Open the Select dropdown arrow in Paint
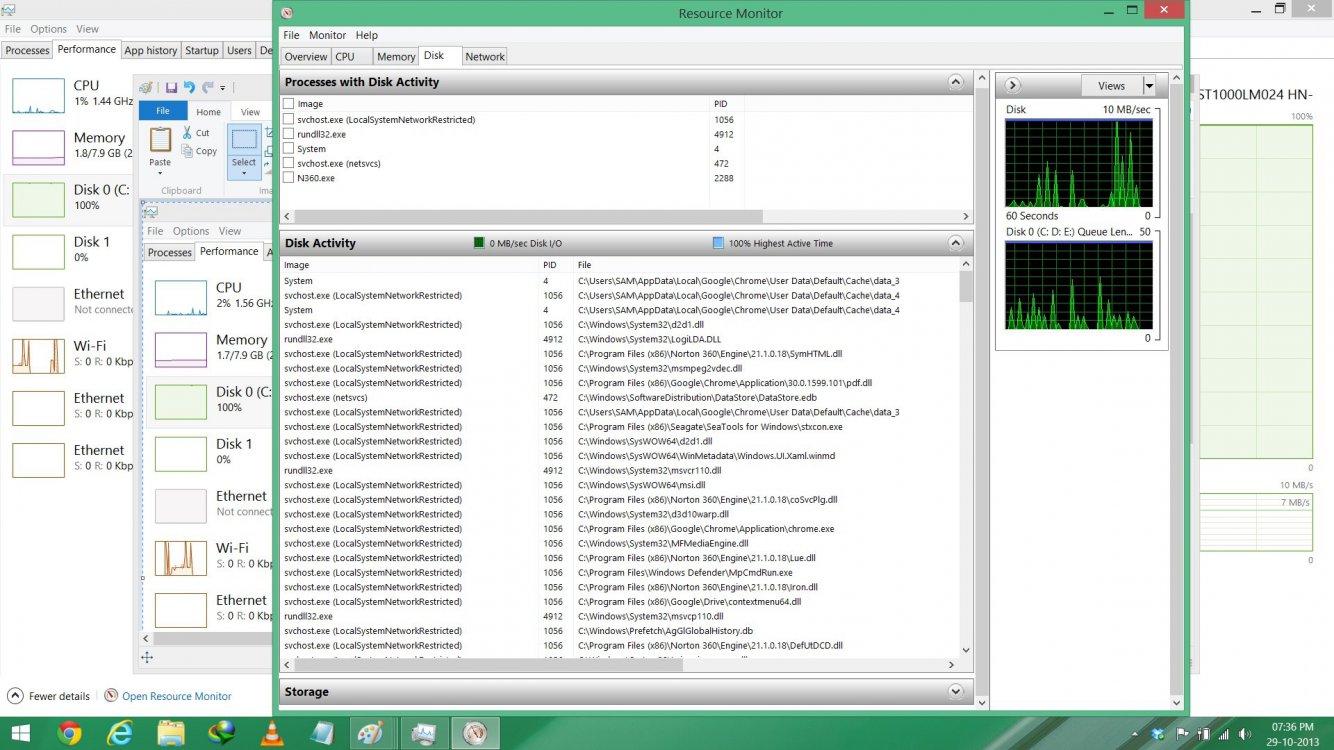Screen dimensions: 1334x750 (244, 173)
